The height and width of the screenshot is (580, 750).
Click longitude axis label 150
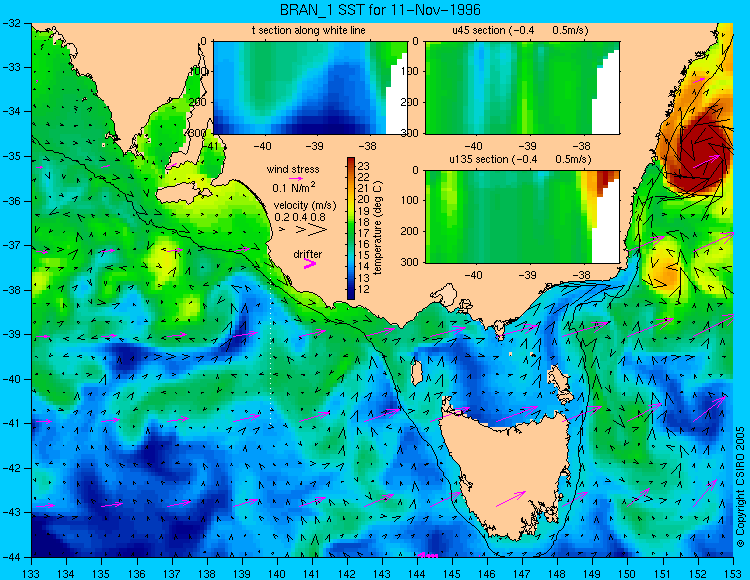628,573
